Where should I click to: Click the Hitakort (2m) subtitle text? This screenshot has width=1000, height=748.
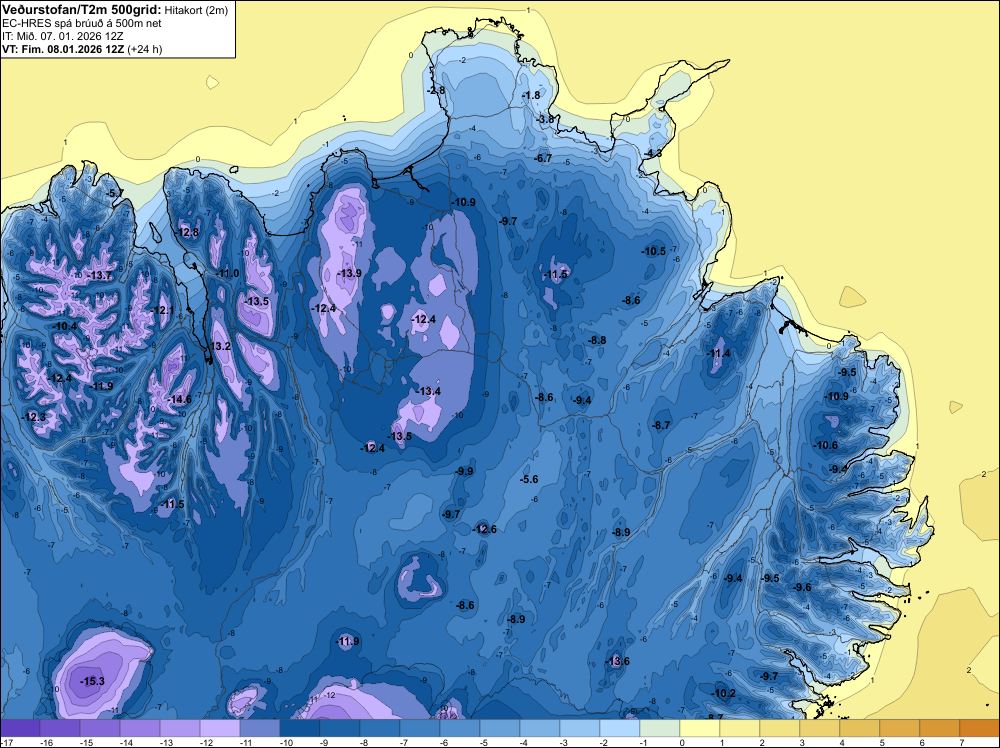coord(196,10)
